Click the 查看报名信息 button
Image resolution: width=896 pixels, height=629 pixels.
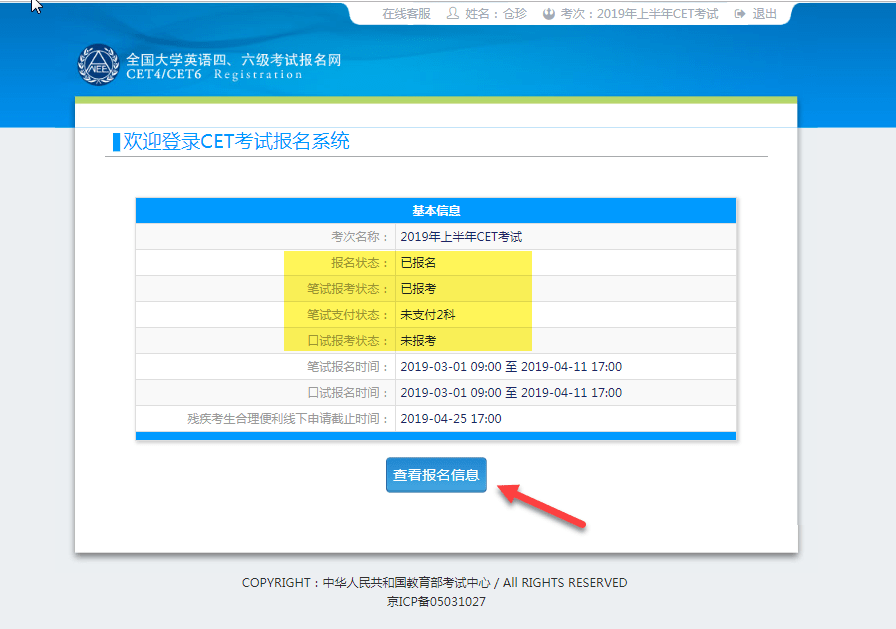pos(436,475)
